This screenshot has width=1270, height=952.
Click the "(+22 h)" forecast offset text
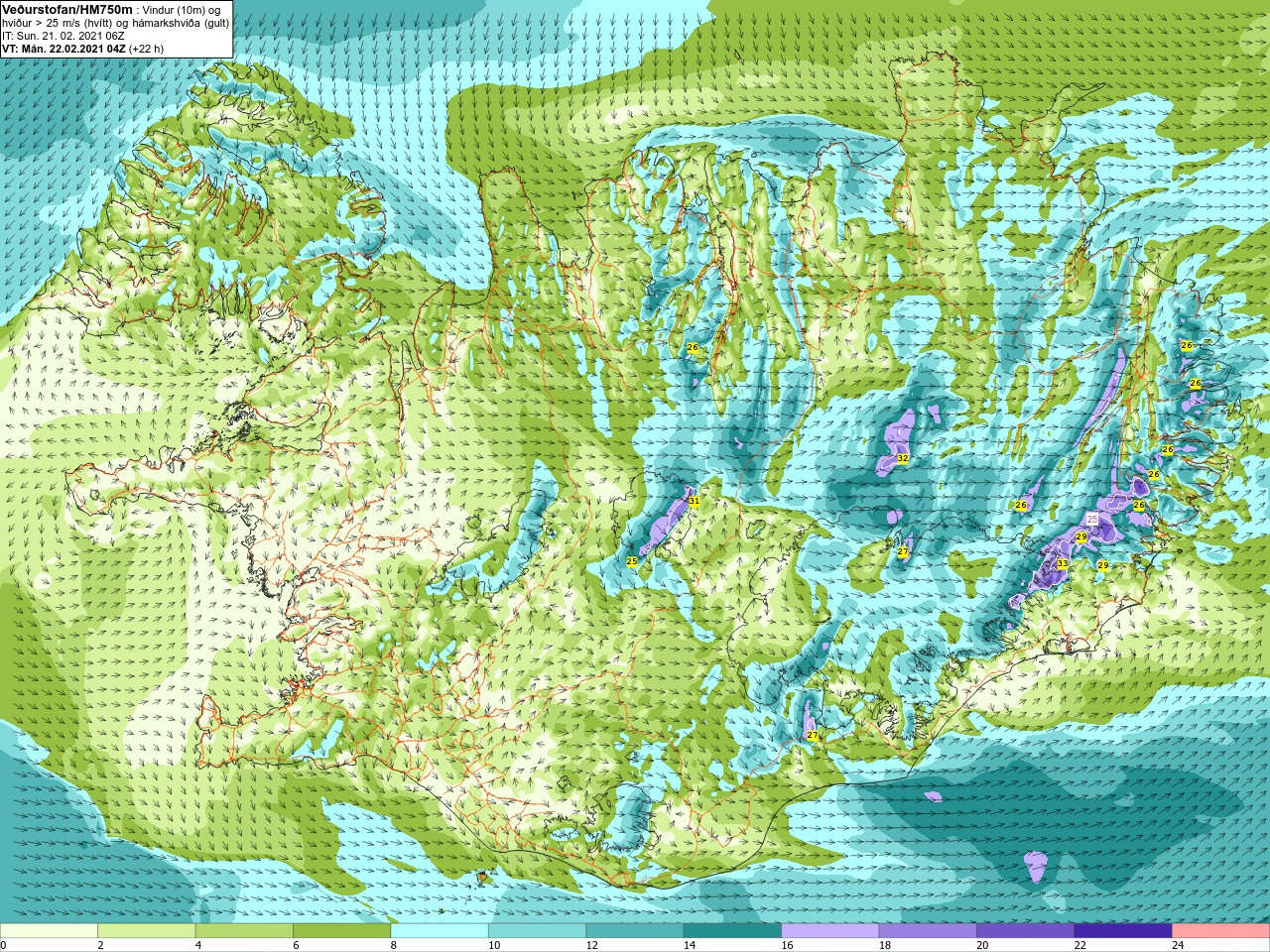tap(146, 49)
